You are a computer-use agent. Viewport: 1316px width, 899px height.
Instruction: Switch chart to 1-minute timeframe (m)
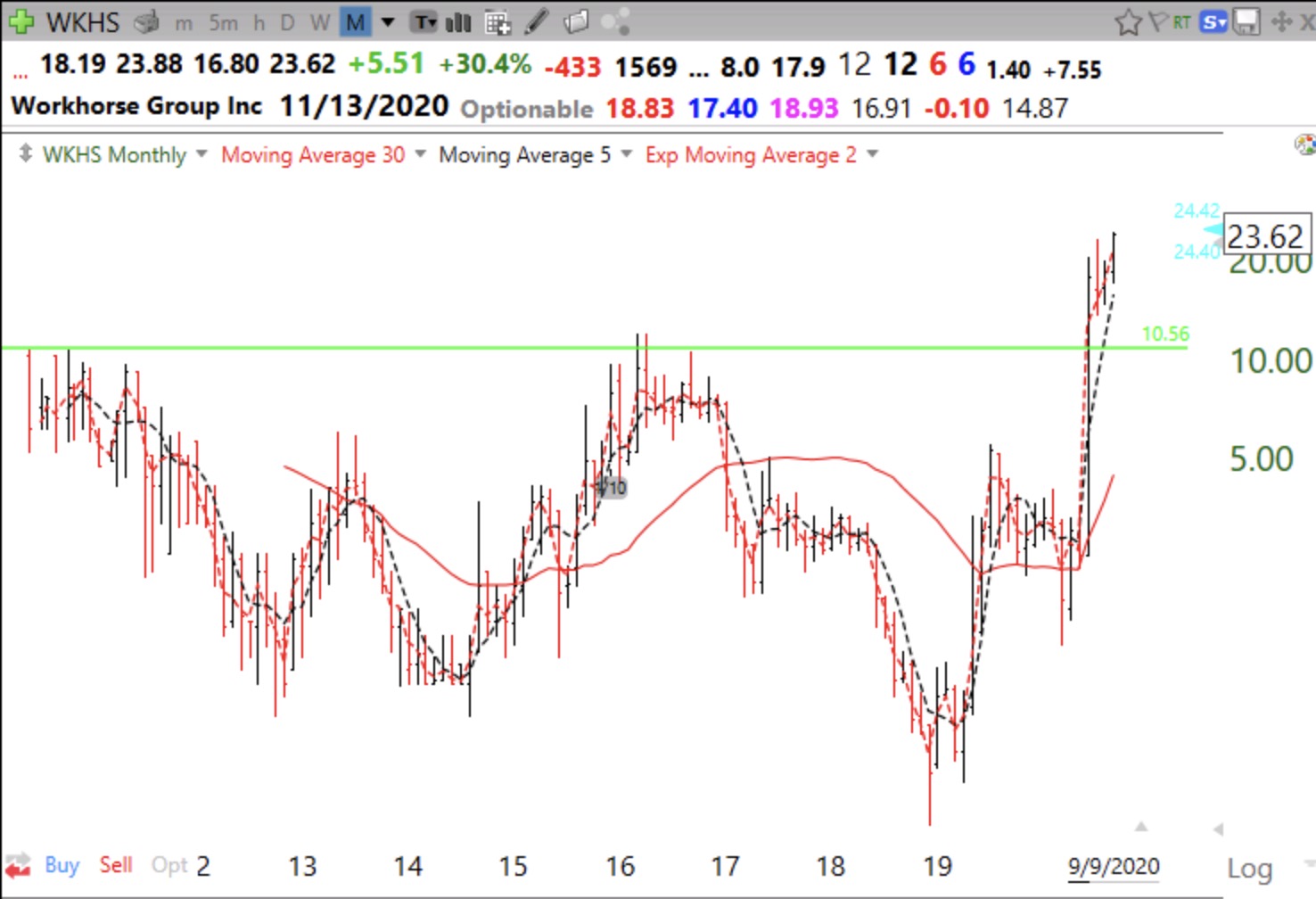(184, 23)
